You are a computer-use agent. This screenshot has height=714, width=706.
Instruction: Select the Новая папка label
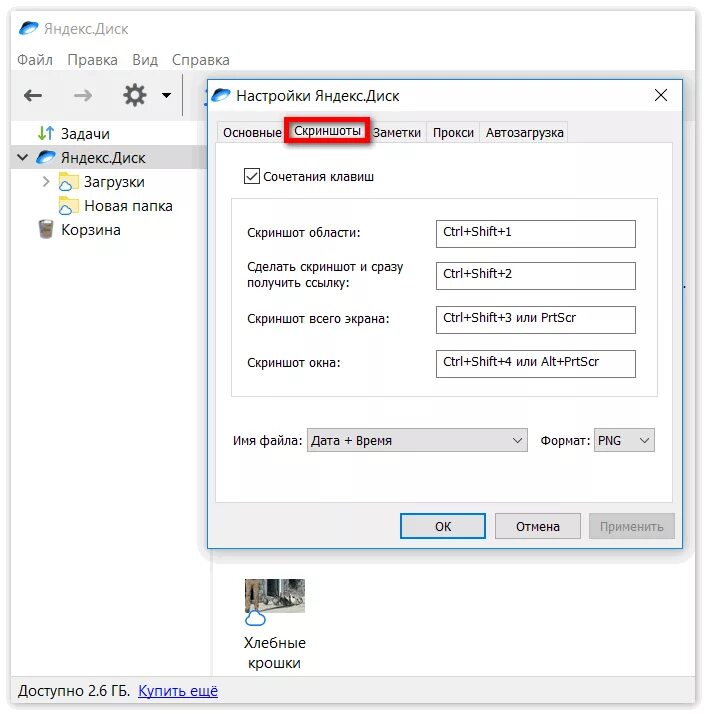[x=128, y=206]
